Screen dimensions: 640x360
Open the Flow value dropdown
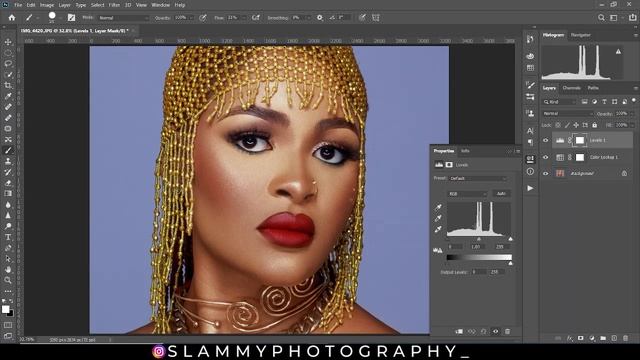pyautogui.click(x=244, y=18)
